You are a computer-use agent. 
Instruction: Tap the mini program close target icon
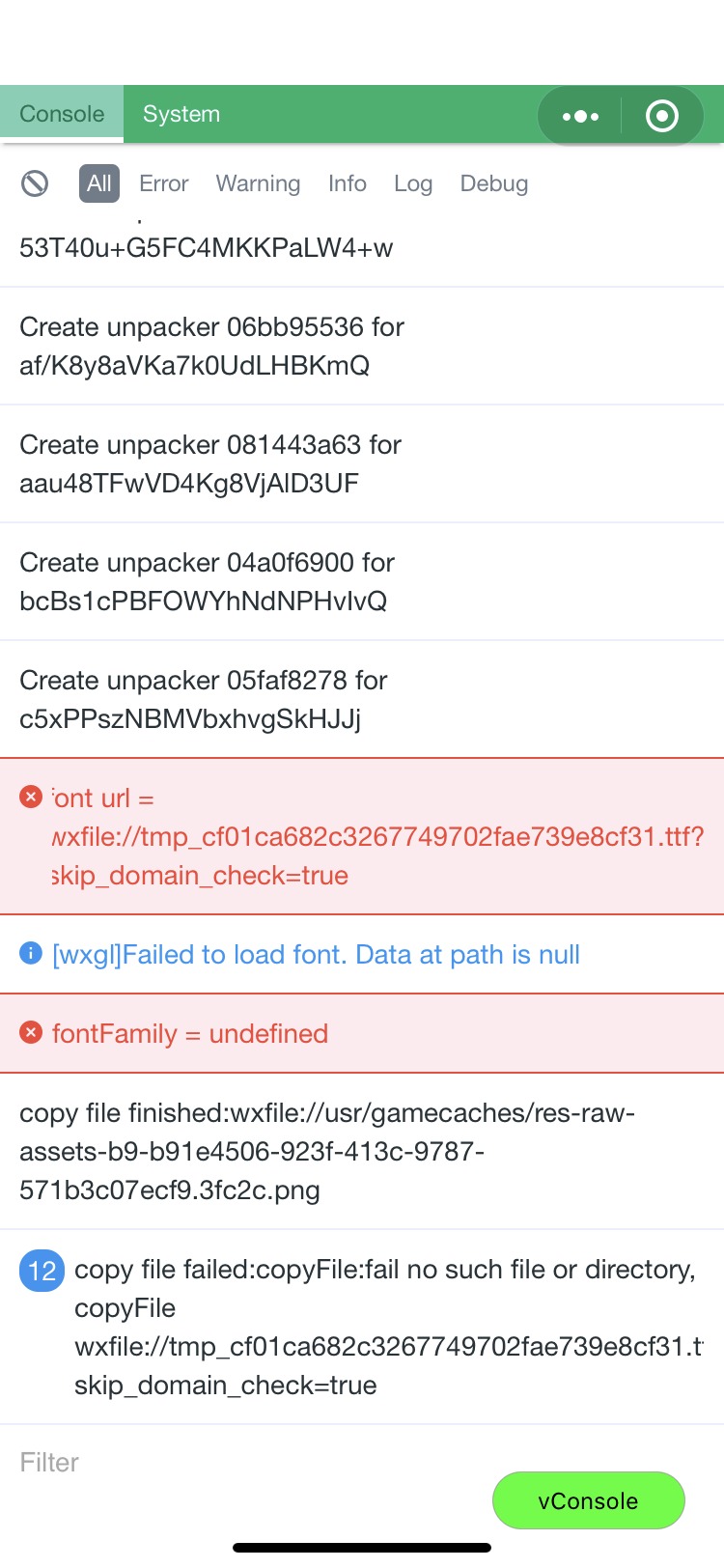662,116
